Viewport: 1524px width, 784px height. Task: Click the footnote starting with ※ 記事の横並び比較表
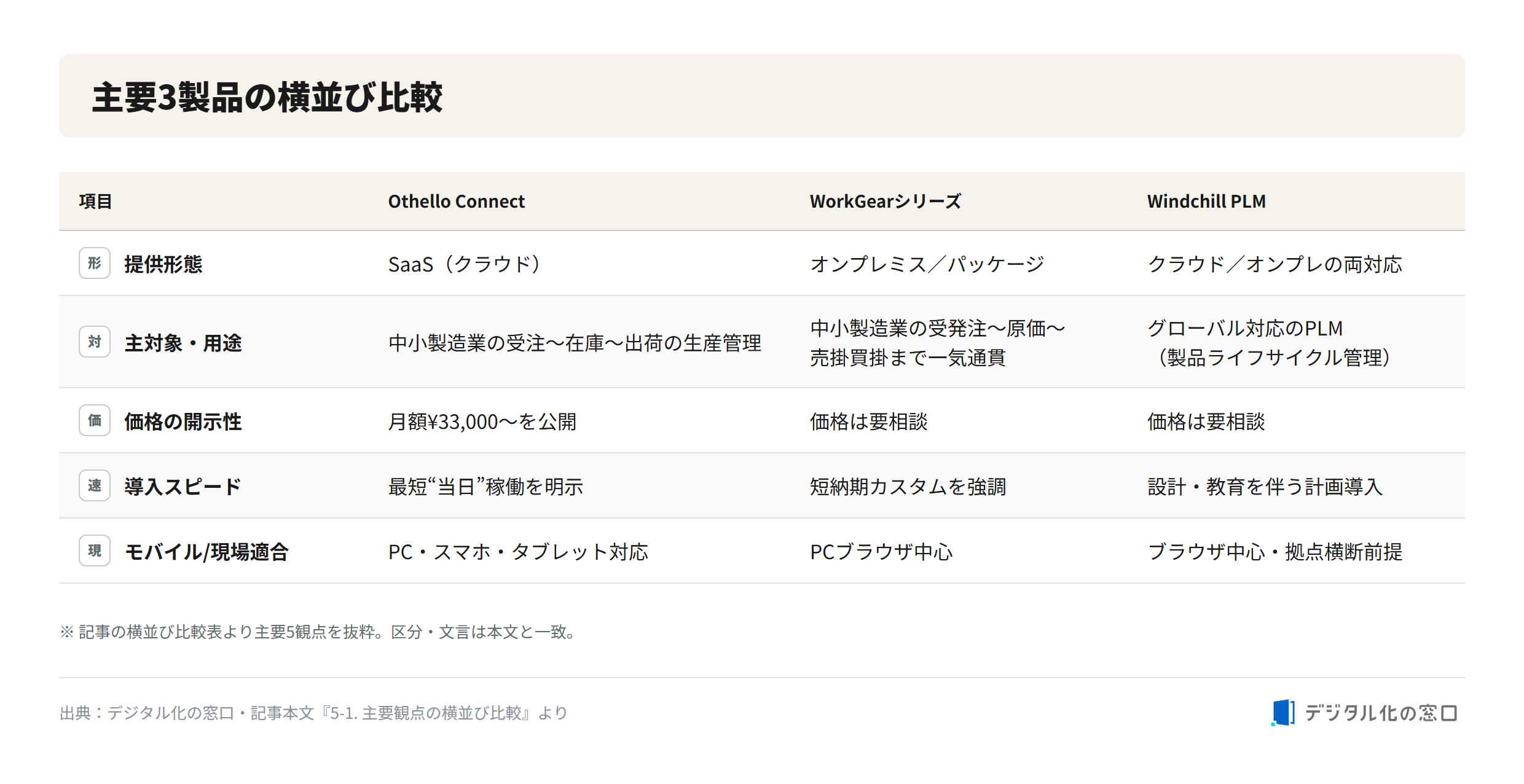coord(318,632)
